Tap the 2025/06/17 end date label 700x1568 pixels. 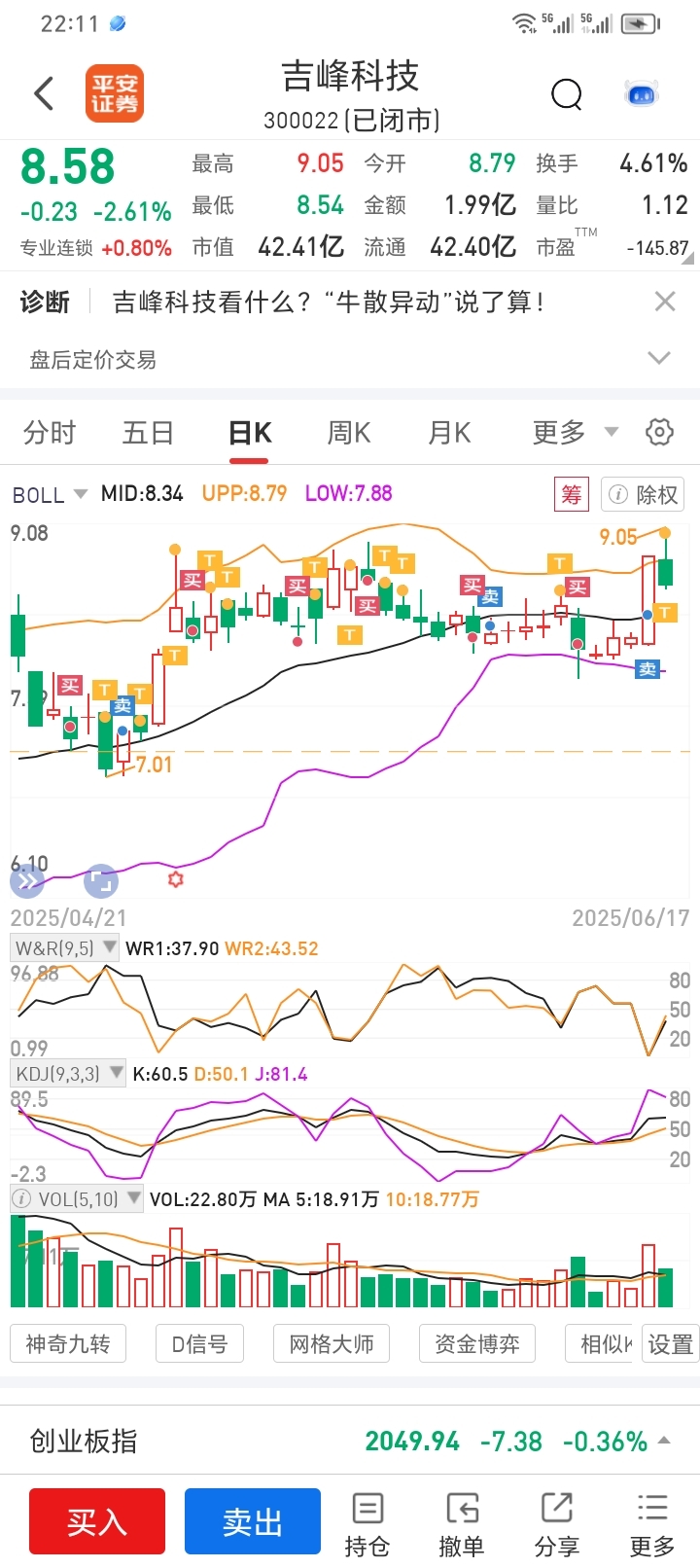[630, 917]
